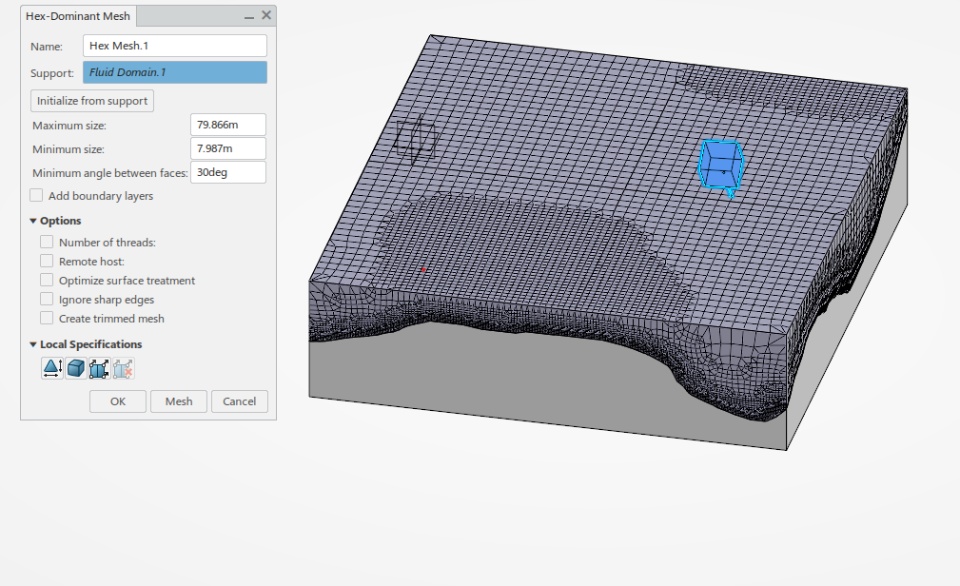The height and width of the screenshot is (586, 960).
Task: Select the box-with-arrows local specification icon
Action: 99,368
